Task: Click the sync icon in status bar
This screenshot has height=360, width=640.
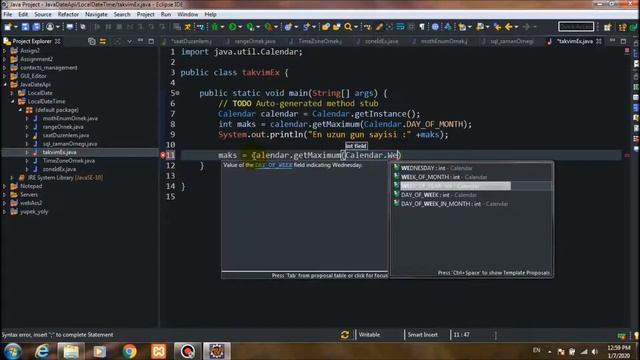Action: [345, 335]
